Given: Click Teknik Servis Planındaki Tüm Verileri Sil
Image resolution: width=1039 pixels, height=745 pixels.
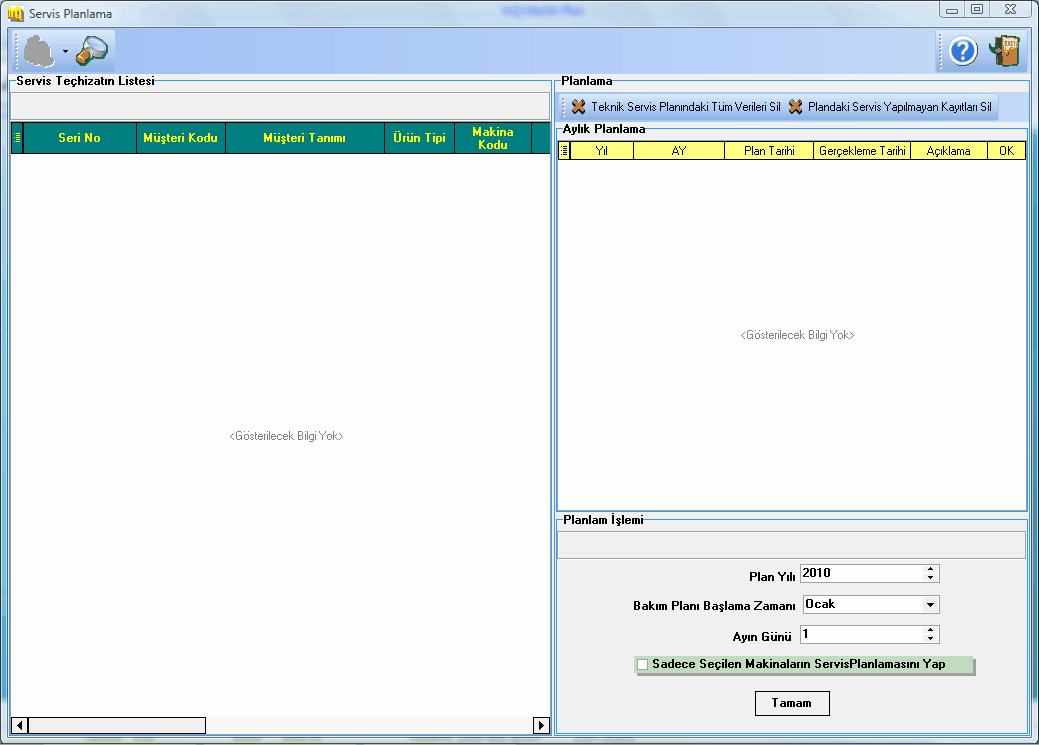Looking at the screenshot, I should pos(676,107).
